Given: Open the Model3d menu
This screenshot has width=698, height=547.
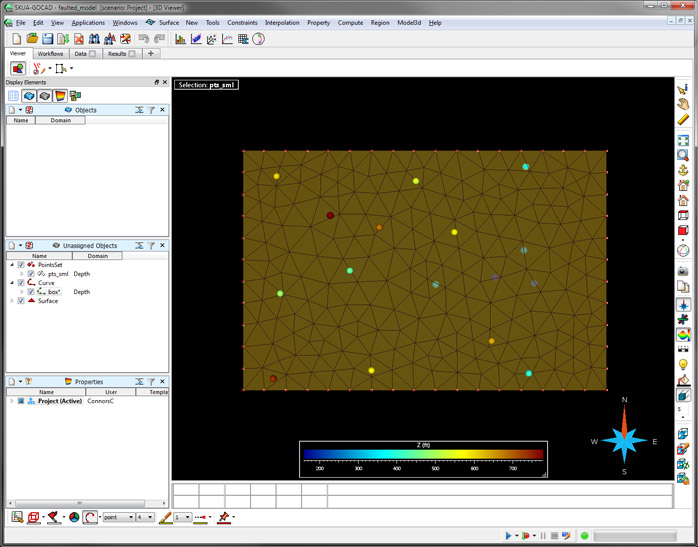Looking at the screenshot, I should click(x=409, y=23).
